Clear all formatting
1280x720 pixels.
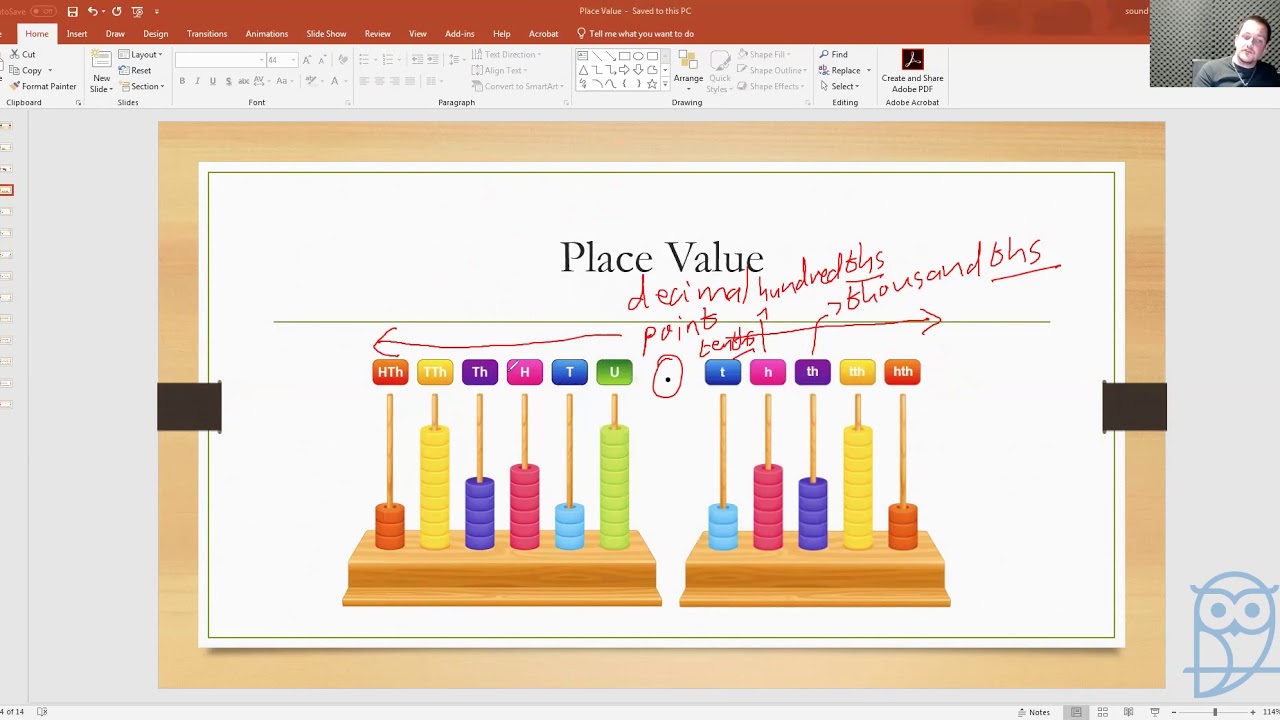point(342,60)
